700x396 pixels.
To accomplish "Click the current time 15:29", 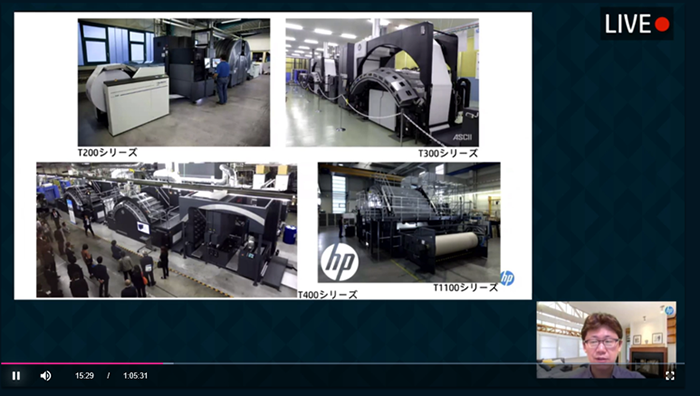I will pos(84,376).
